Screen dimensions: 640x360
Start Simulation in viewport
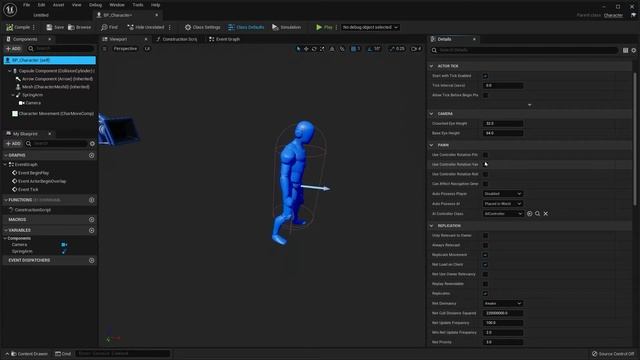pyautogui.click(x=287, y=27)
